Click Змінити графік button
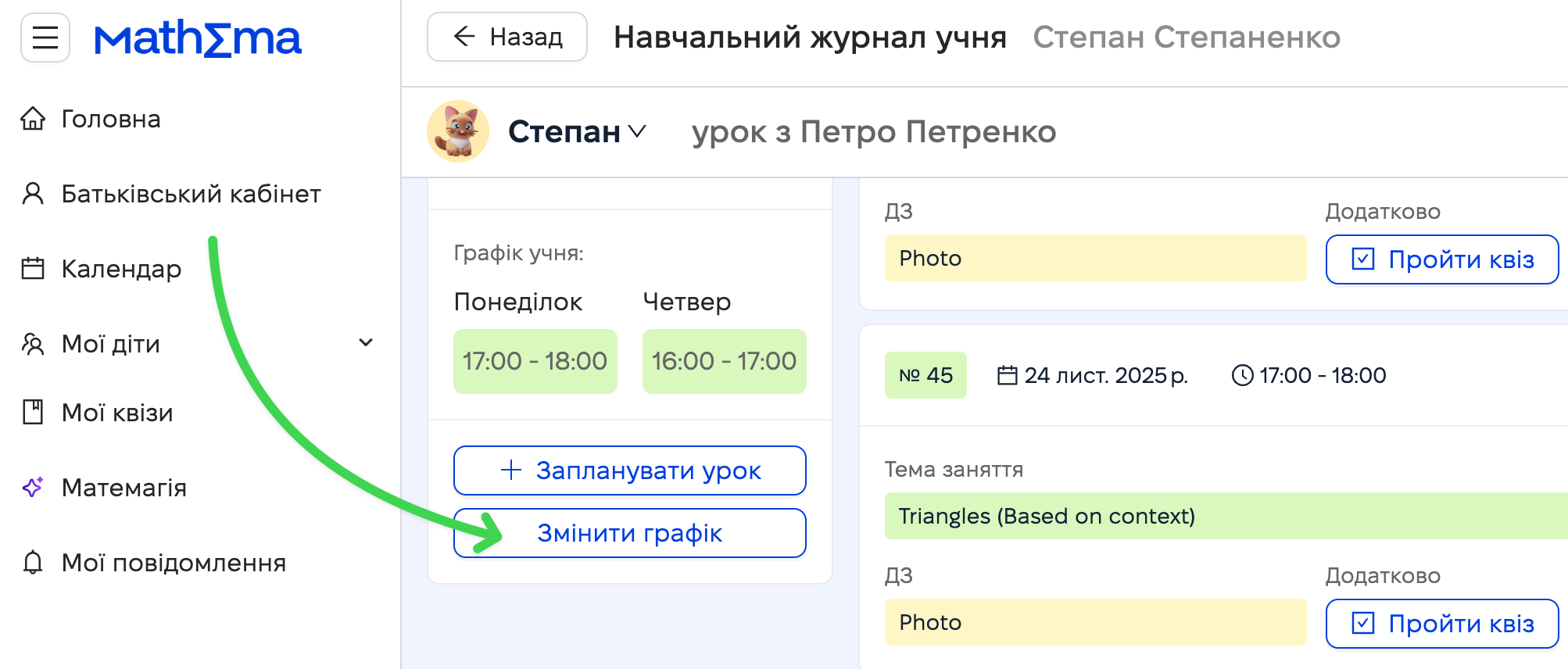 tap(630, 533)
